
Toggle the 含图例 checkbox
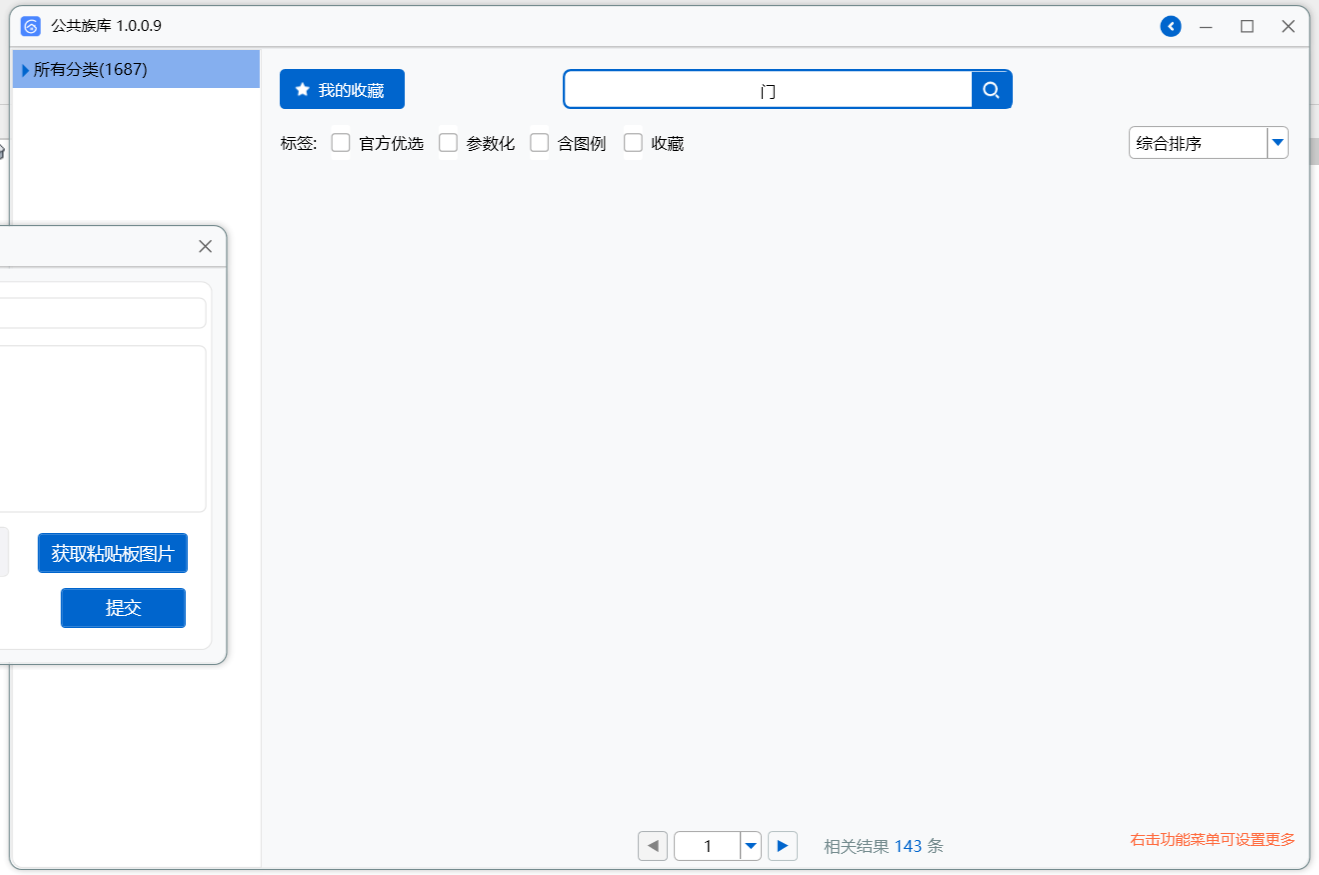point(539,143)
